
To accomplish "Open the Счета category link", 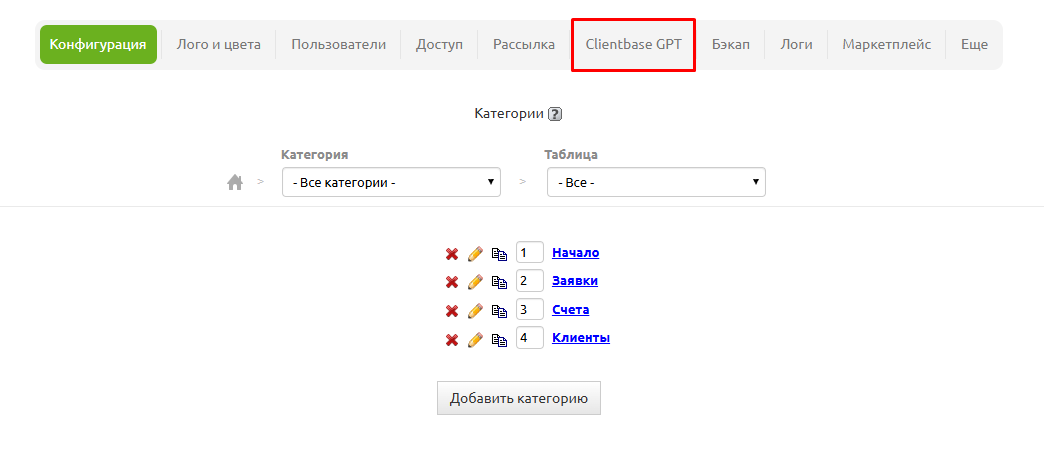I will (x=571, y=309).
